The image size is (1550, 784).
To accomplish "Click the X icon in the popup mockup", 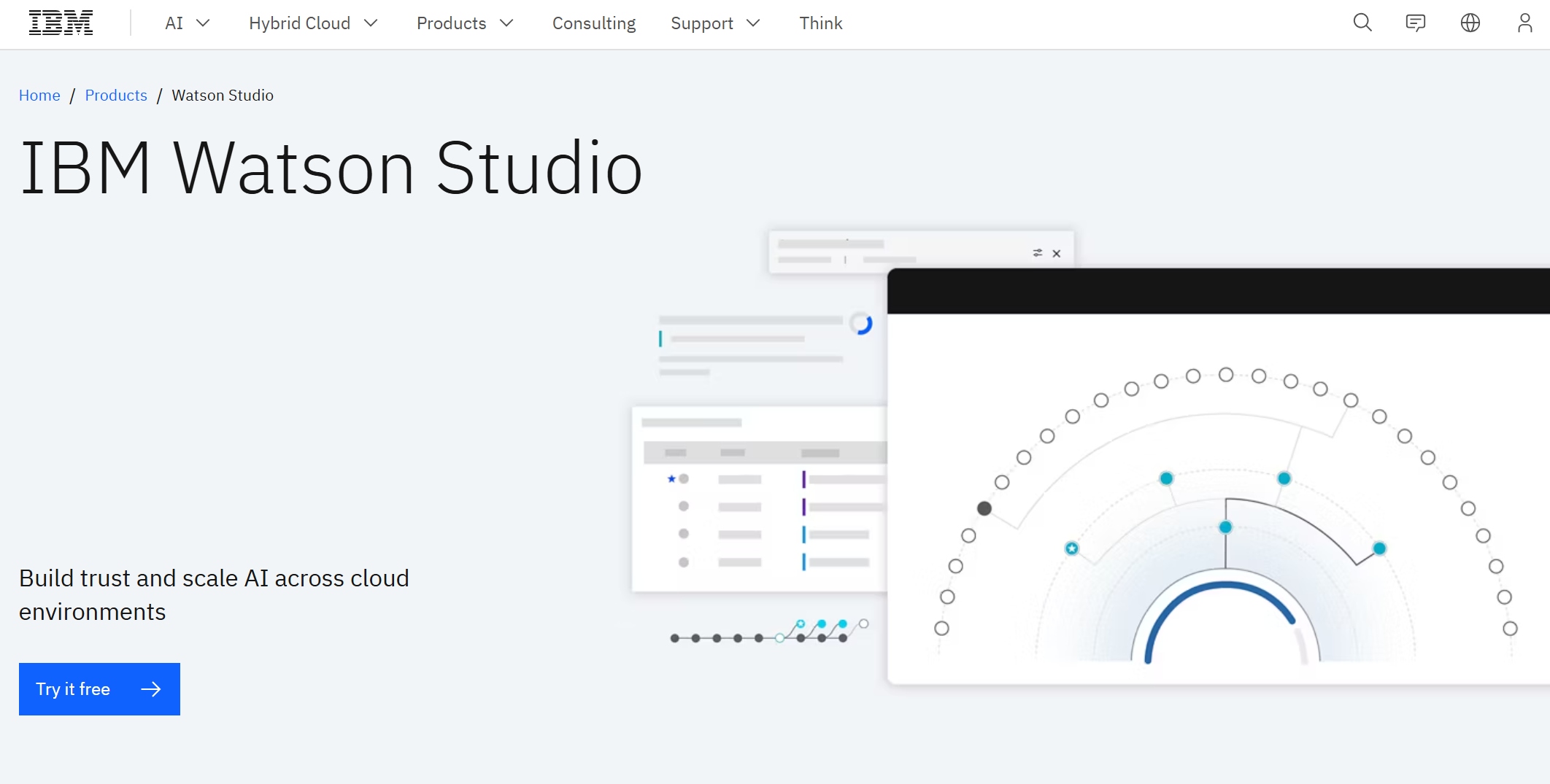I will coord(1057,253).
